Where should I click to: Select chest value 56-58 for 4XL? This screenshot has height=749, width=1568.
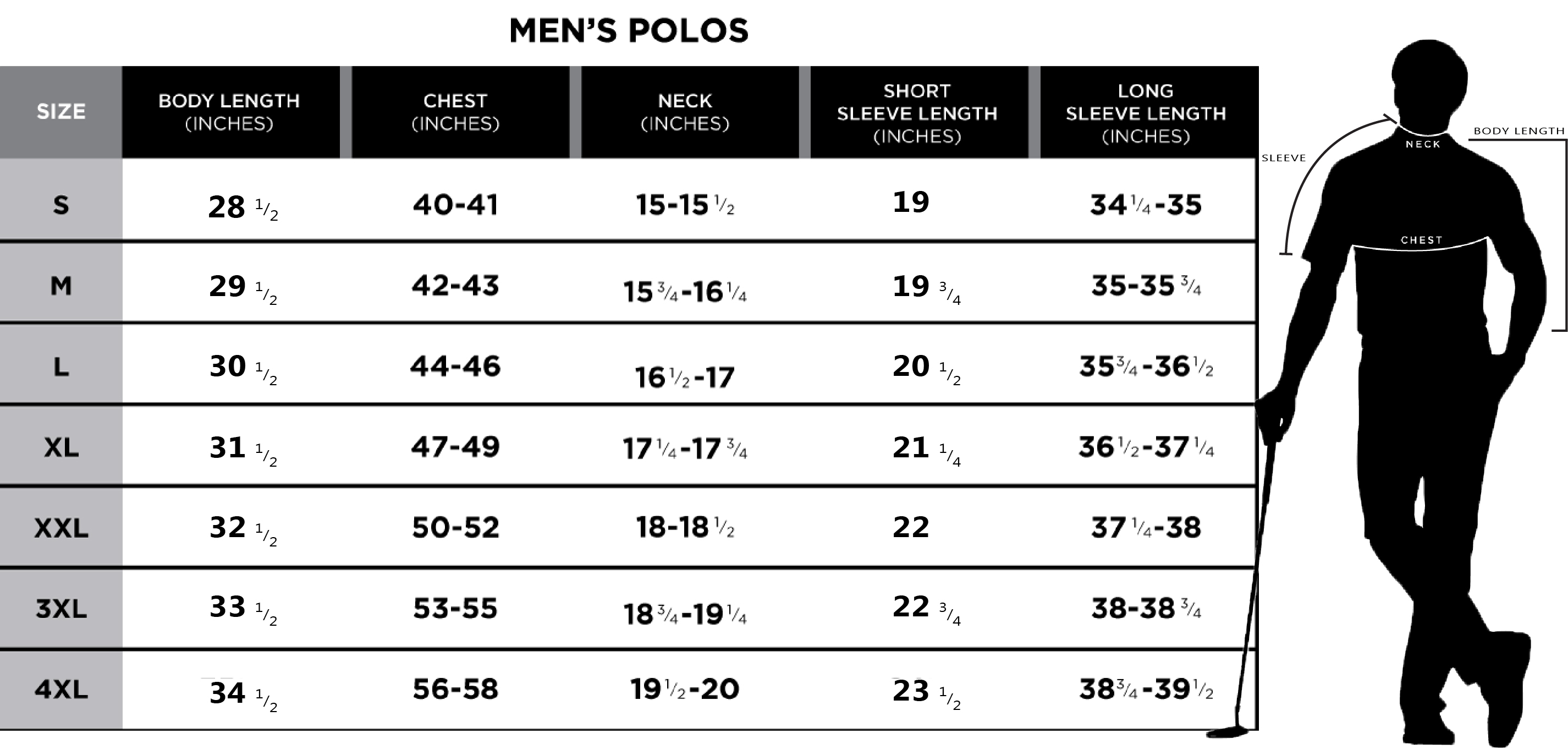point(455,690)
